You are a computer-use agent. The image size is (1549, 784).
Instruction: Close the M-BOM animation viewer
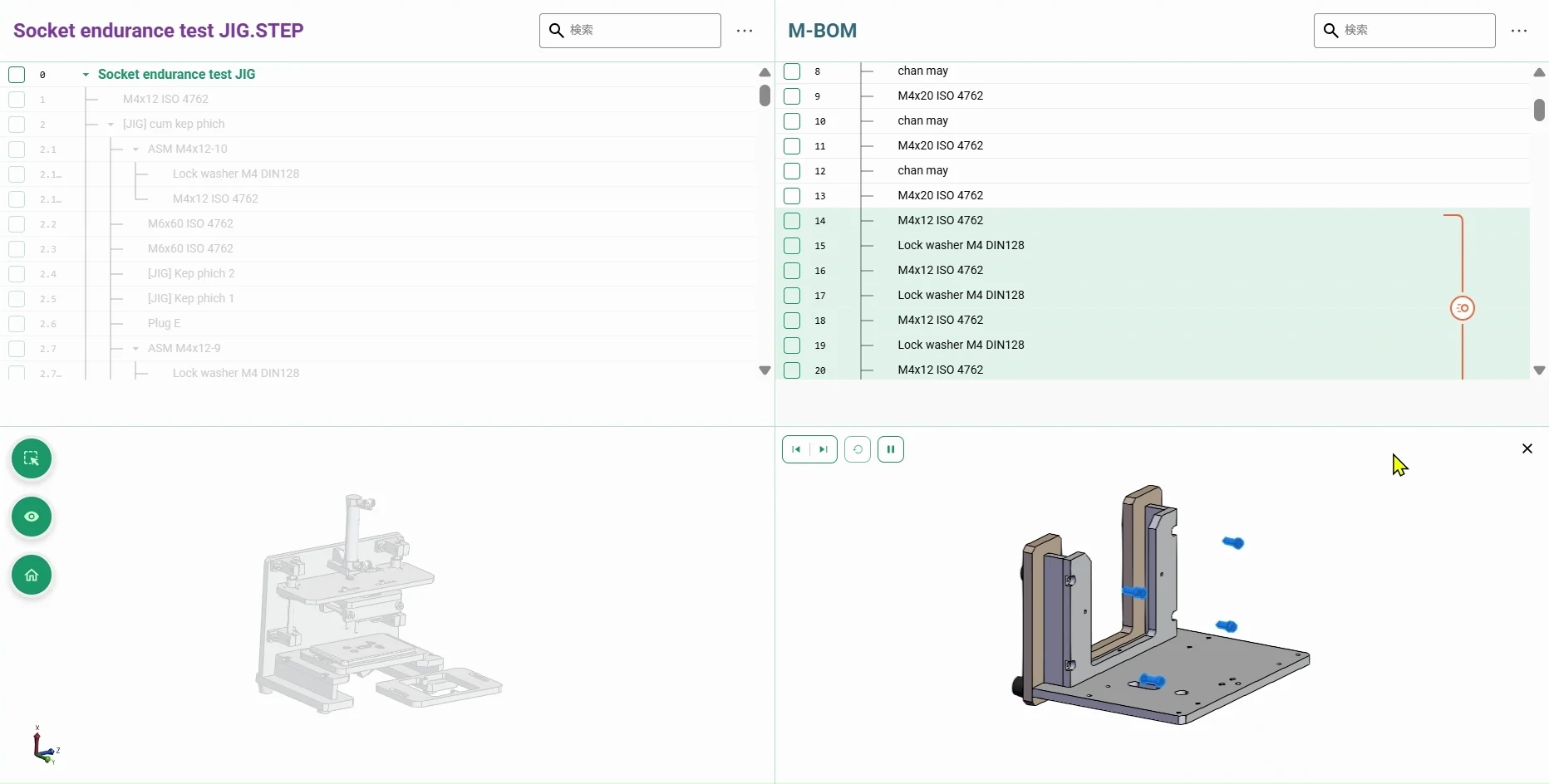(x=1527, y=448)
